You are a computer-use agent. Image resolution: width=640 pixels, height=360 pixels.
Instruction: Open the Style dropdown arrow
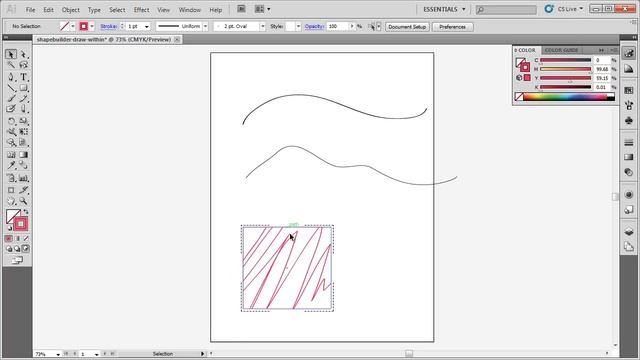click(298, 26)
